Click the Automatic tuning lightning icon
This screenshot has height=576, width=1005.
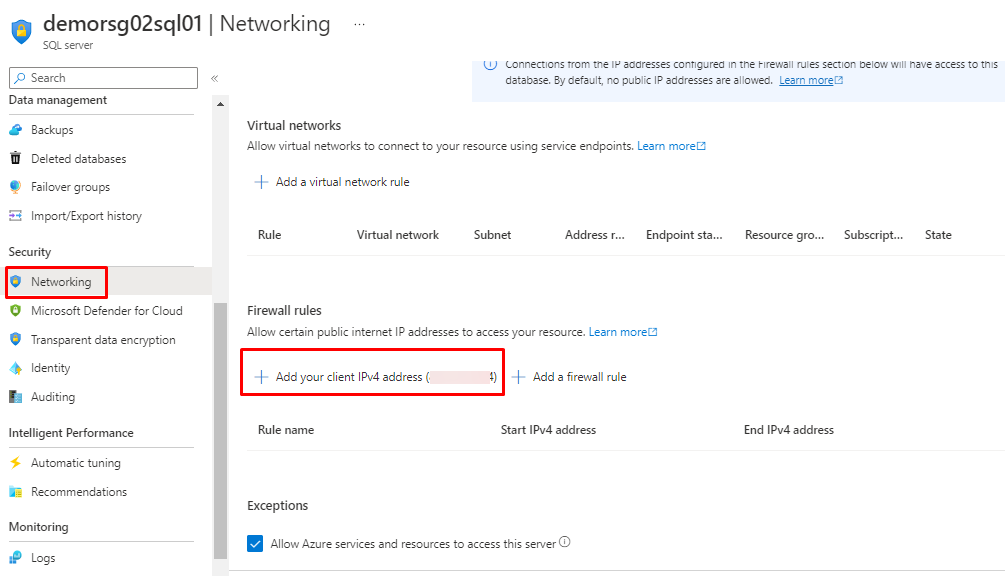15,463
